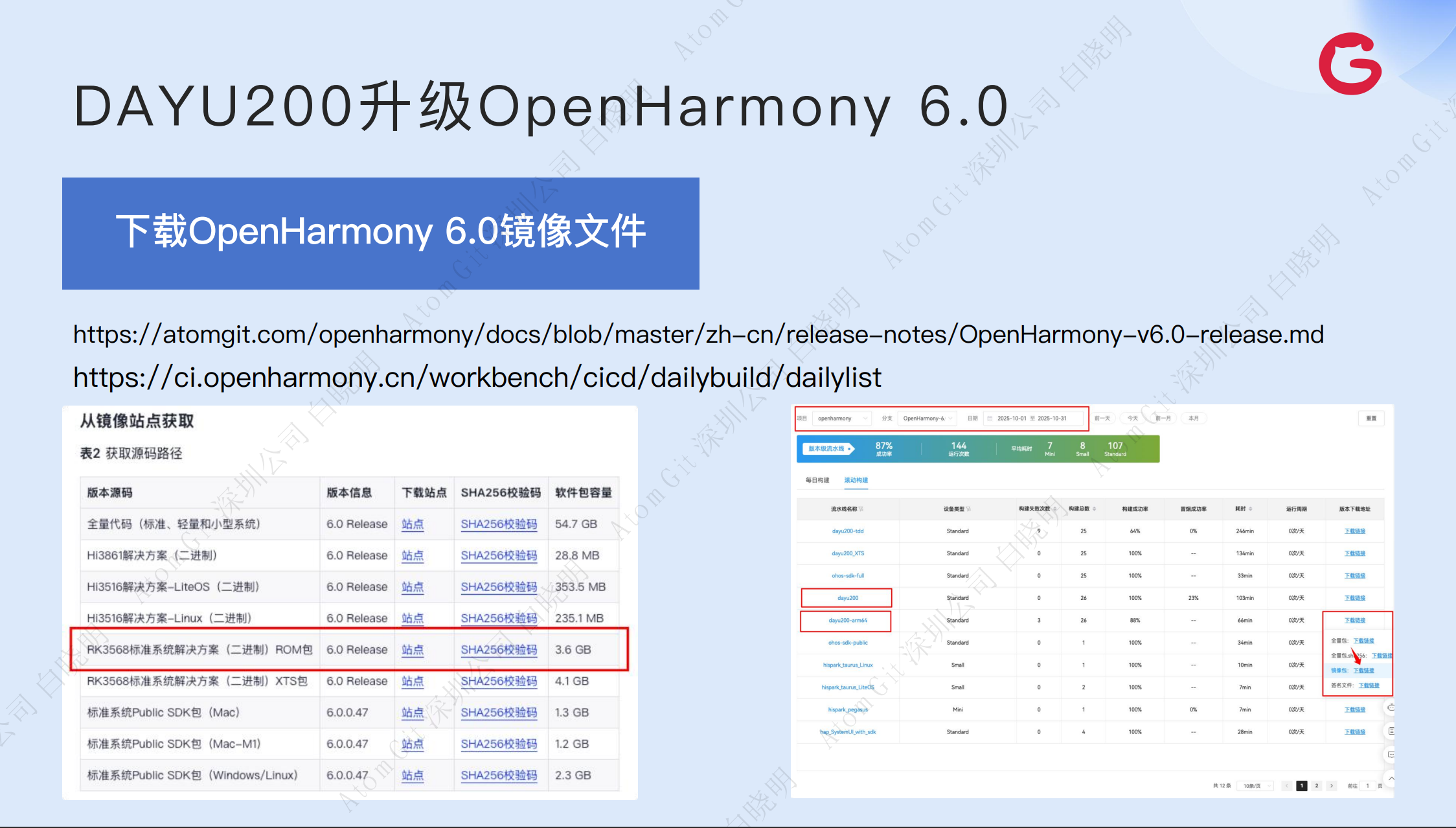Toggle the 版本级流水线 pipeline switch
Viewport: 1456px width, 828px height.
click(829, 448)
